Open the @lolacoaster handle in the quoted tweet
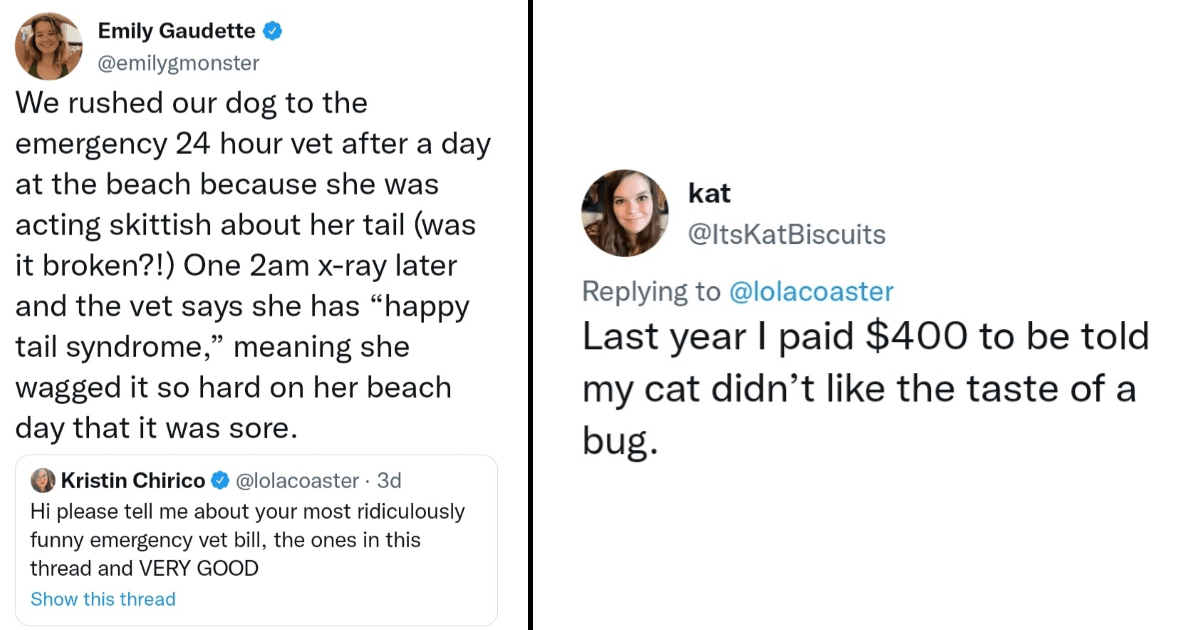 [x=297, y=481]
